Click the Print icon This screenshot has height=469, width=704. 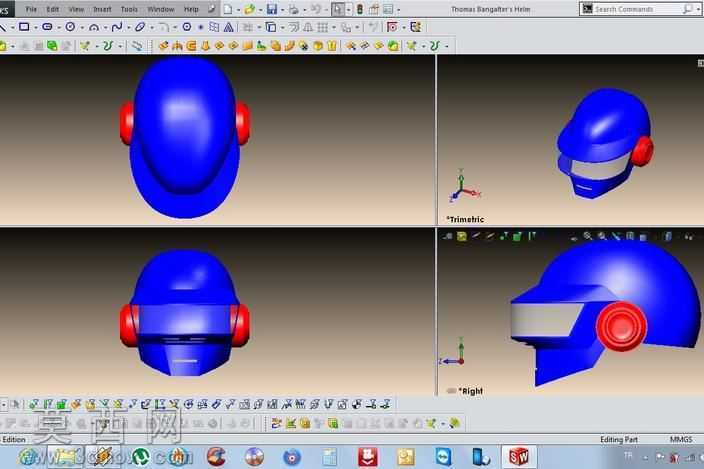click(x=294, y=9)
